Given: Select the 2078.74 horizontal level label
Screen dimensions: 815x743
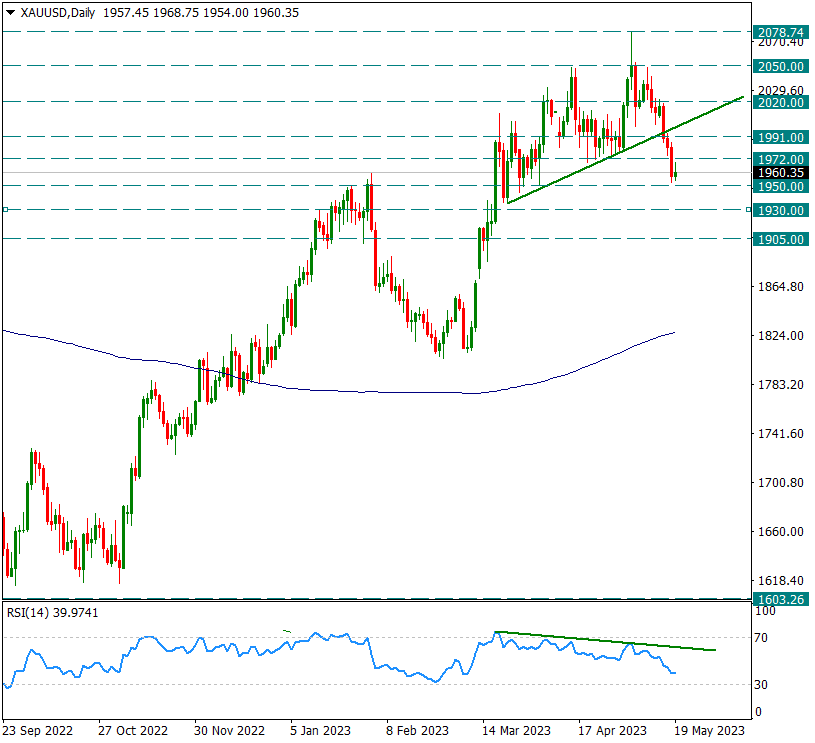Looking at the screenshot, I should [x=781, y=32].
